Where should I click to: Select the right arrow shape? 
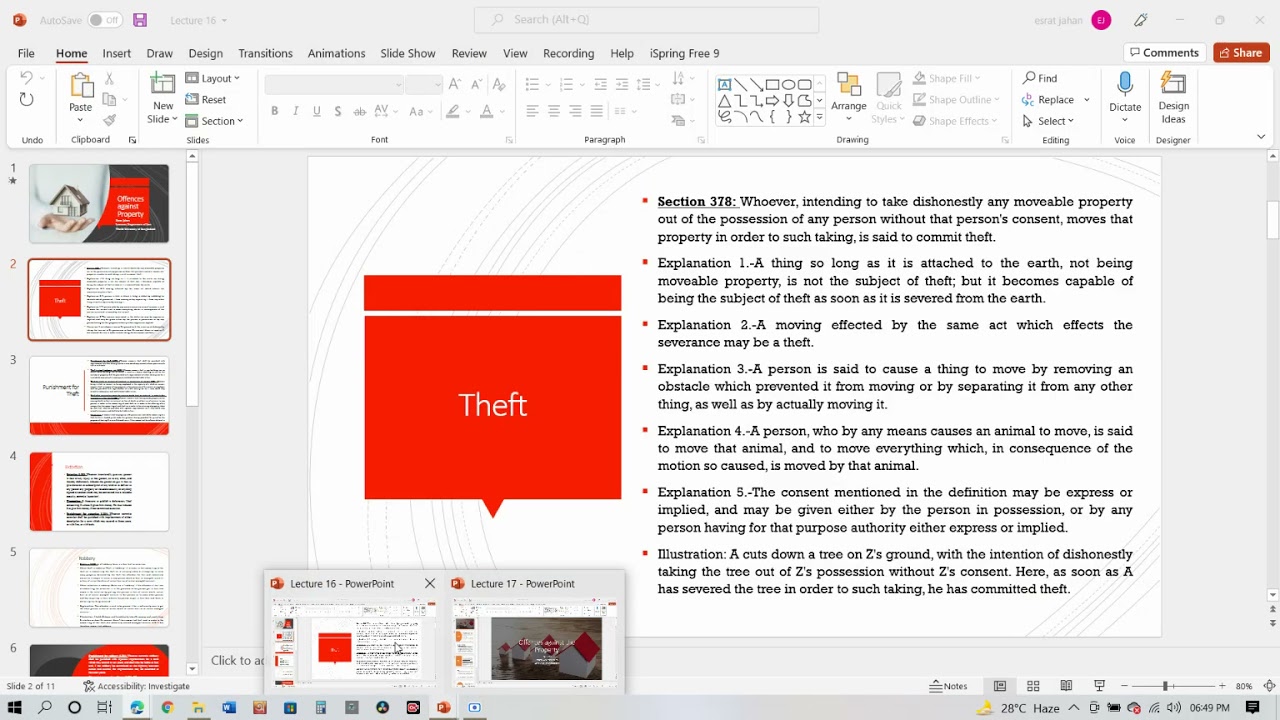pyautogui.click(x=773, y=100)
